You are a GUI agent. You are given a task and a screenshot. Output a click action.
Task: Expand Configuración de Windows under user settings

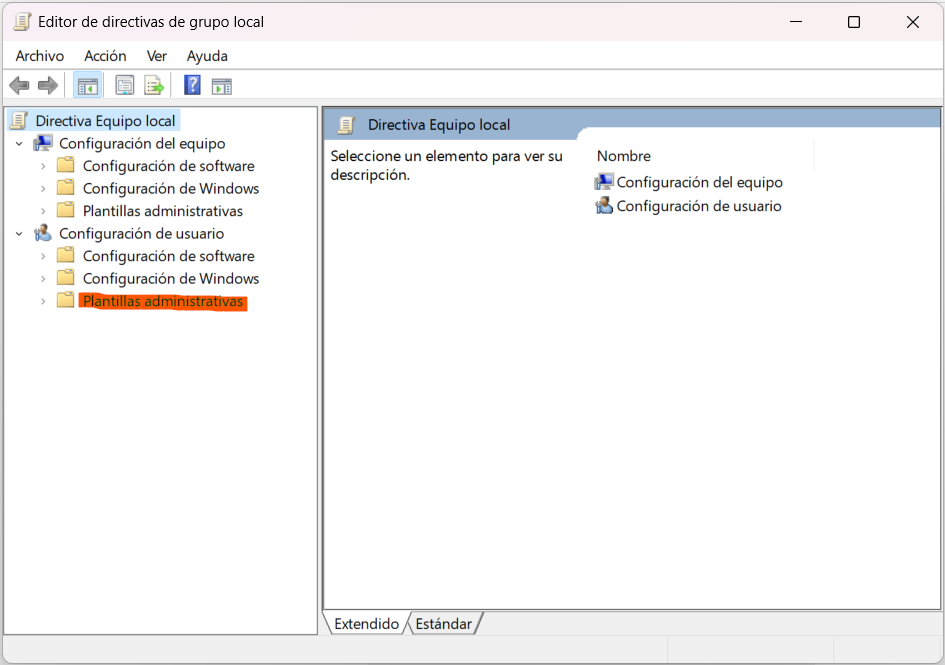click(x=43, y=278)
